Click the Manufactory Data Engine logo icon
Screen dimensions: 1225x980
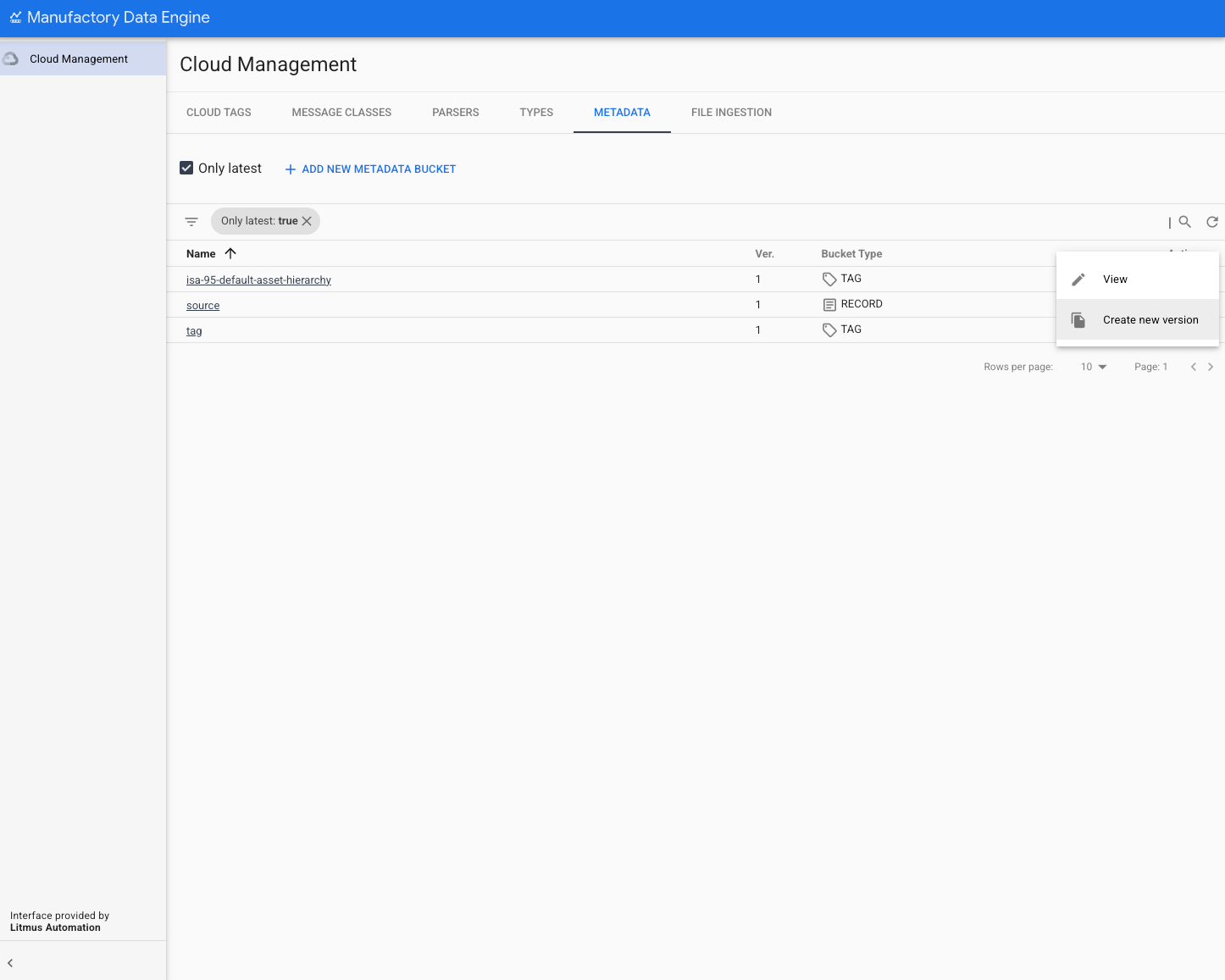click(15, 18)
